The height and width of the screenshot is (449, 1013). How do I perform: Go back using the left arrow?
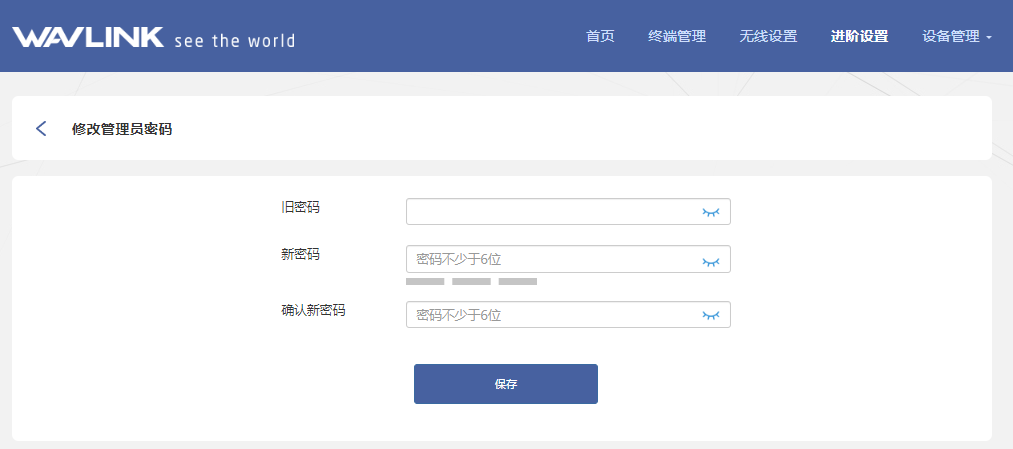coord(41,128)
